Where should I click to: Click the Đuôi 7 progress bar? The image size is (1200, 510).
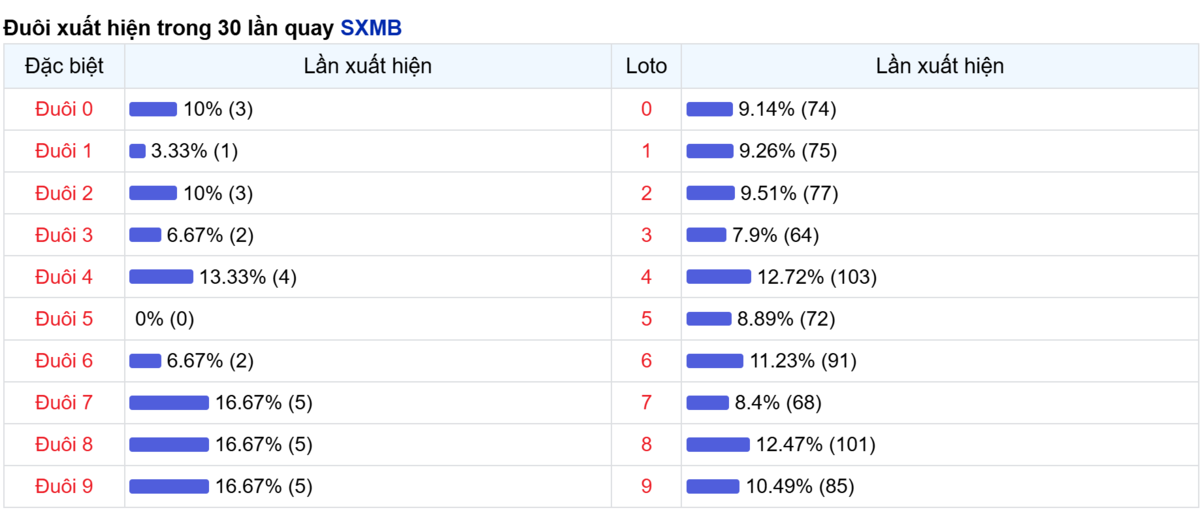click(x=169, y=403)
